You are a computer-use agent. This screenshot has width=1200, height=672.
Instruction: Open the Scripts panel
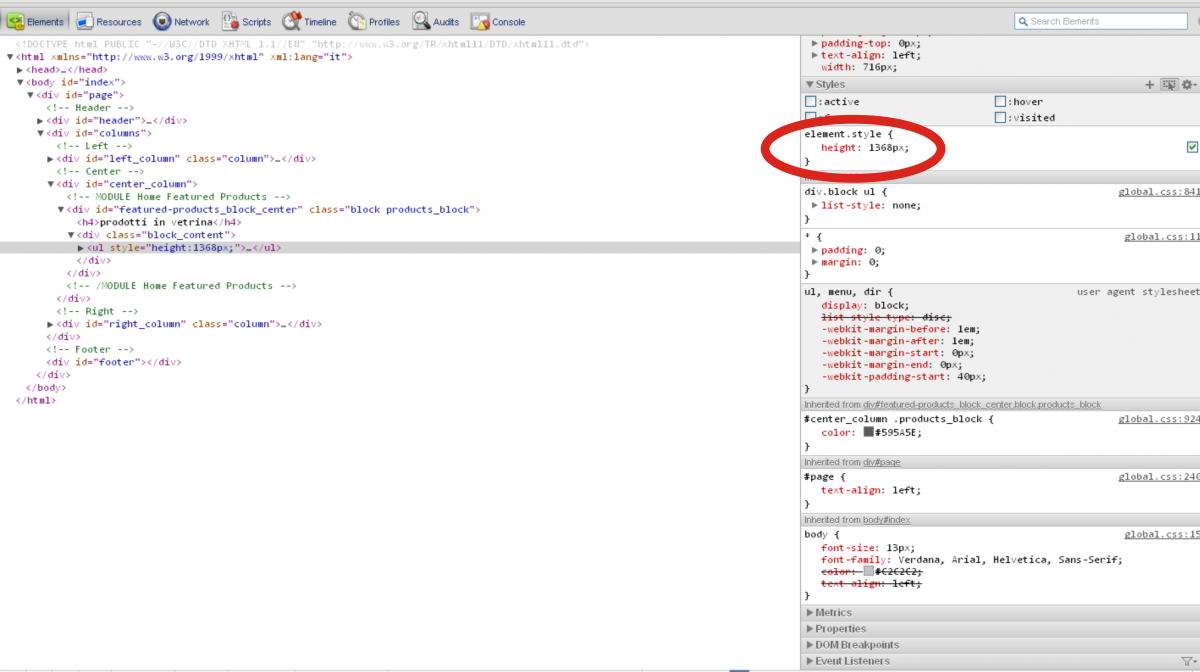click(246, 21)
